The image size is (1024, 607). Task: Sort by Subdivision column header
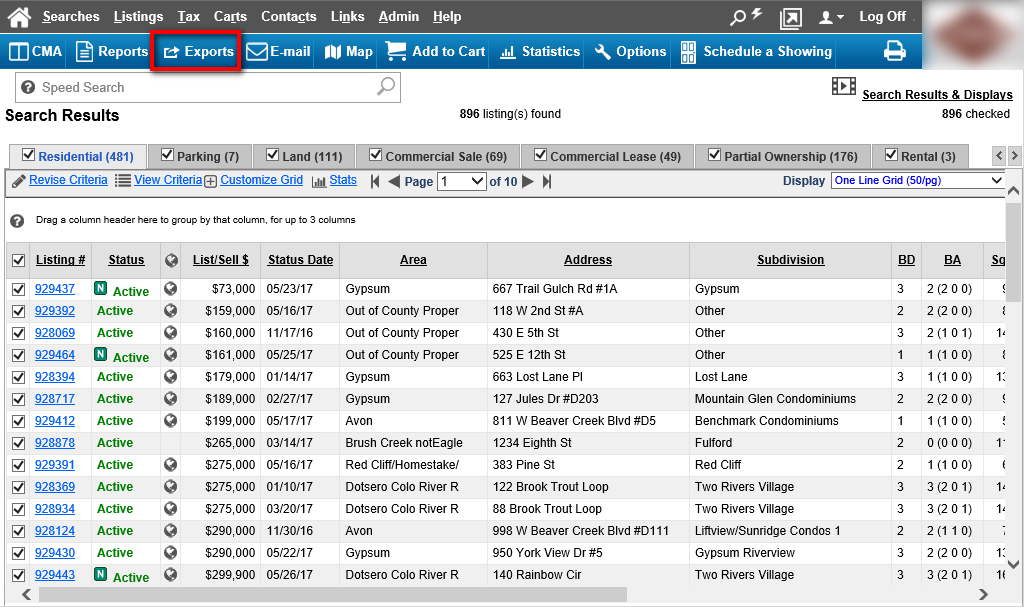[x=790, y=259]
